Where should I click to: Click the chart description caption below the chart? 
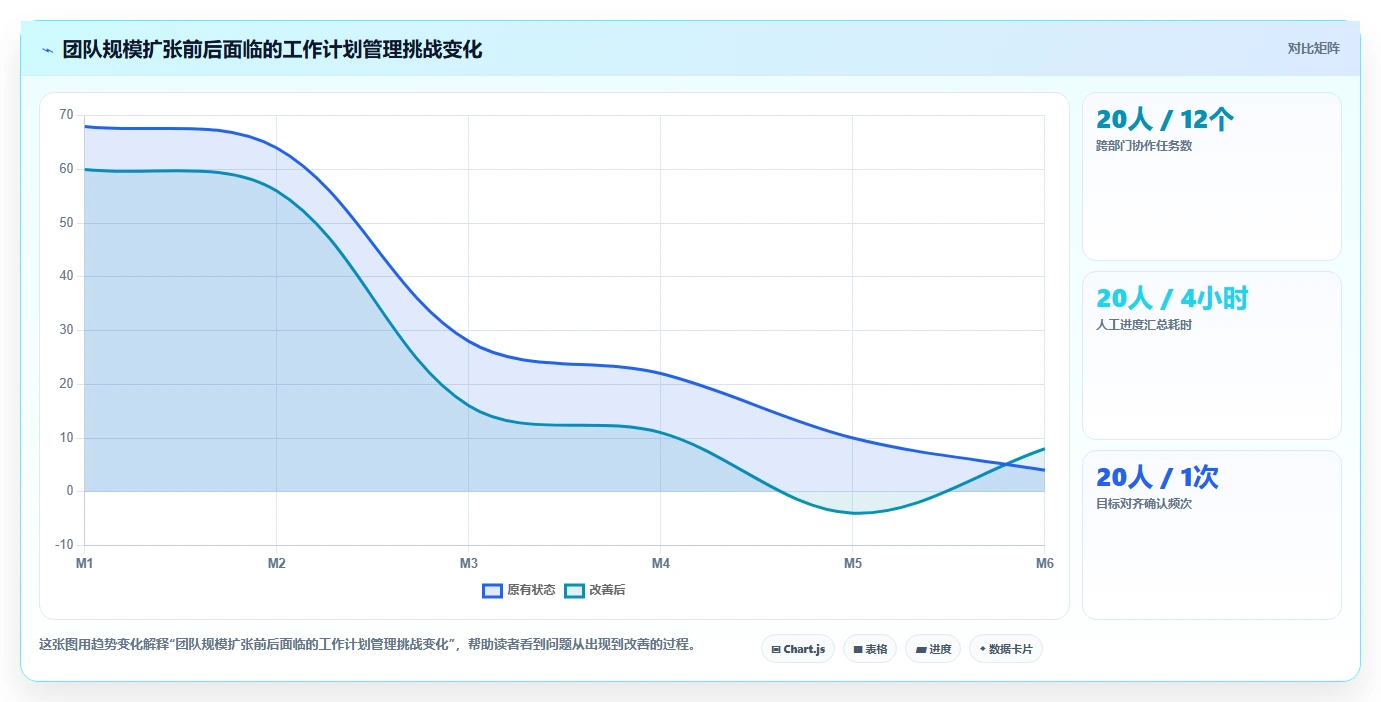[x=367, y=644]
